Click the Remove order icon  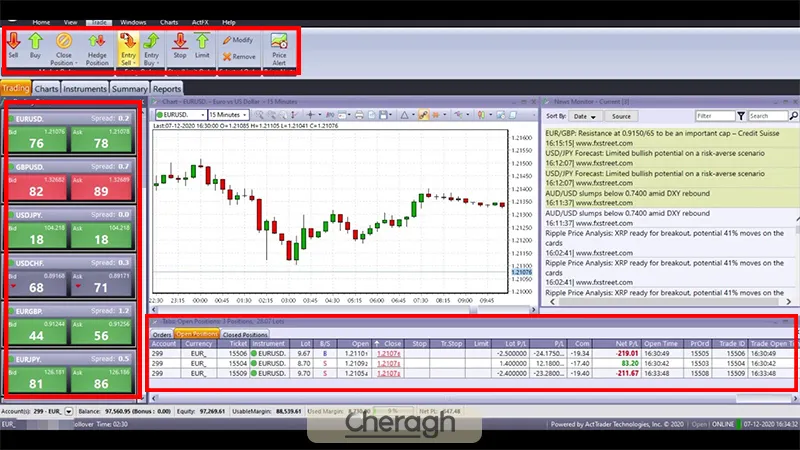239,57
